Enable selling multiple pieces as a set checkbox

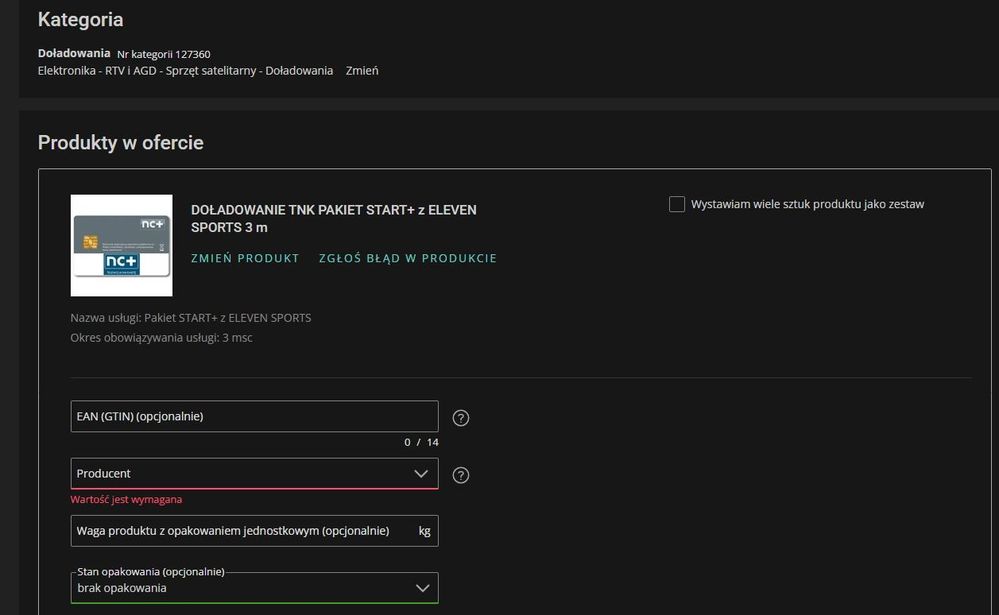pos(677,204)
